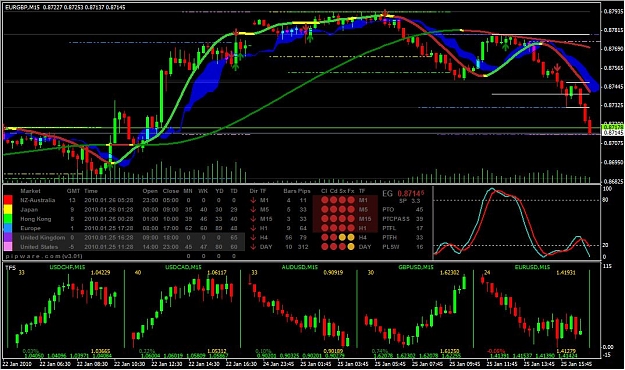Screen dimensions: 625x370
Task: Click the EG 0.8714 price readout
Action: click(x=403, y=194)
